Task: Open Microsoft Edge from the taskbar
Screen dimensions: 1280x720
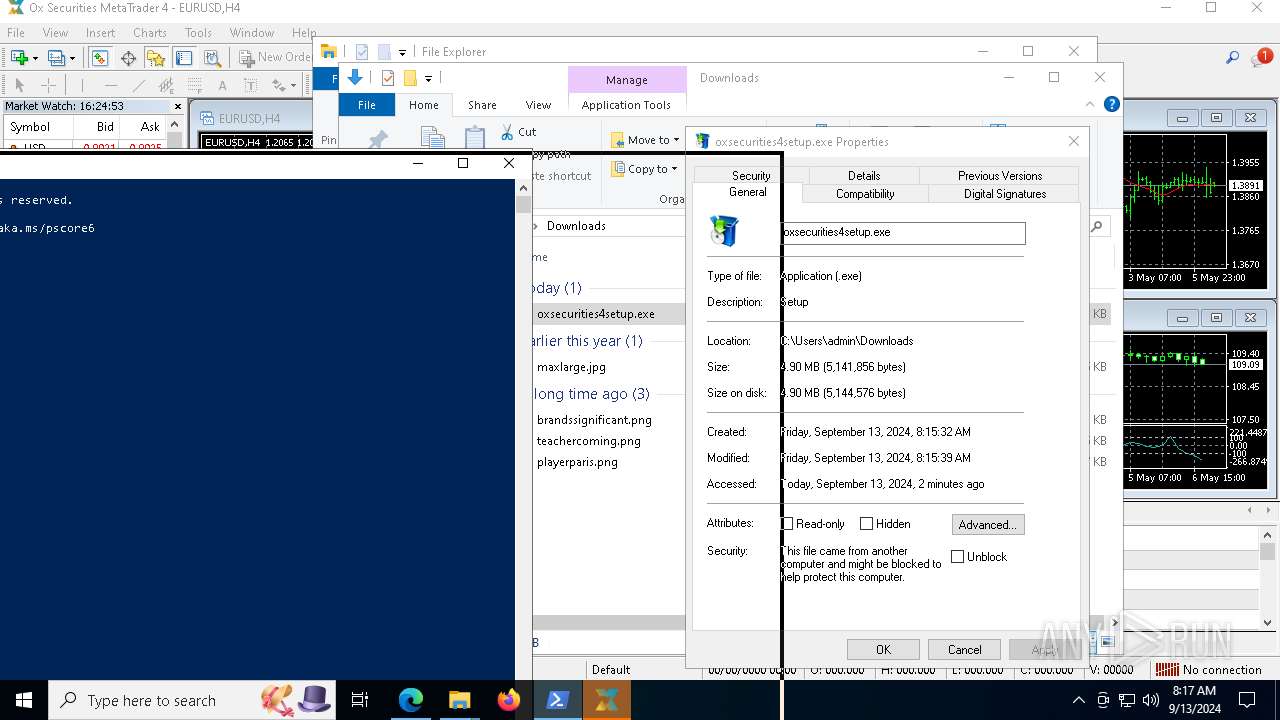Action: click(411, 701)
